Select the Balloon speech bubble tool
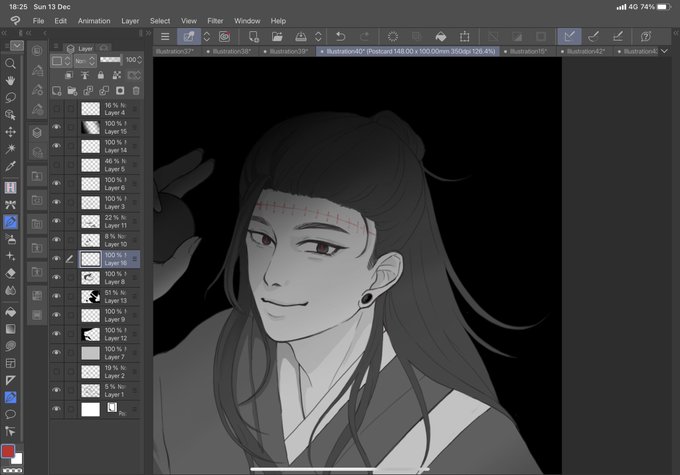 [x=10, y=414]
